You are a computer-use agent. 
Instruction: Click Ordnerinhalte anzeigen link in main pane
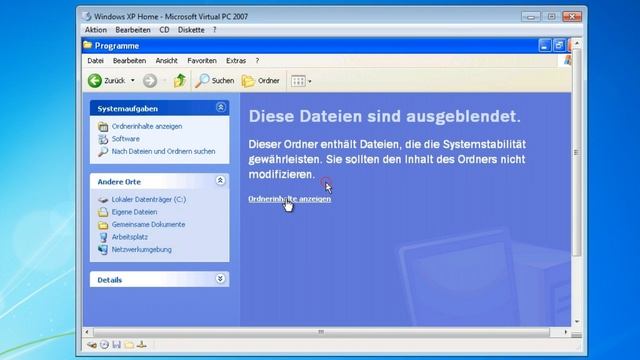click(289, 199)
